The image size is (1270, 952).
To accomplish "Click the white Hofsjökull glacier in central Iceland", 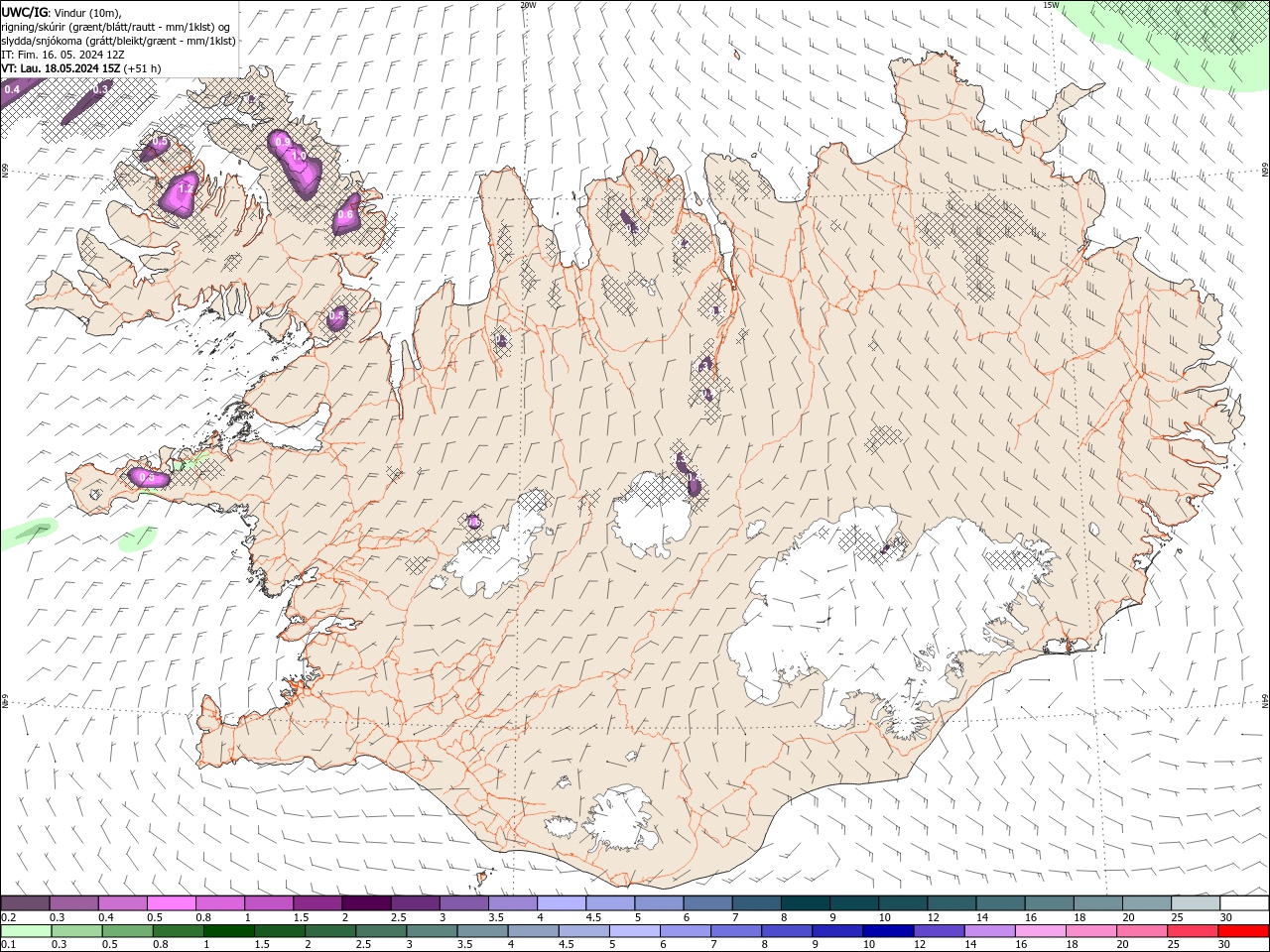I will pos(653,516).
